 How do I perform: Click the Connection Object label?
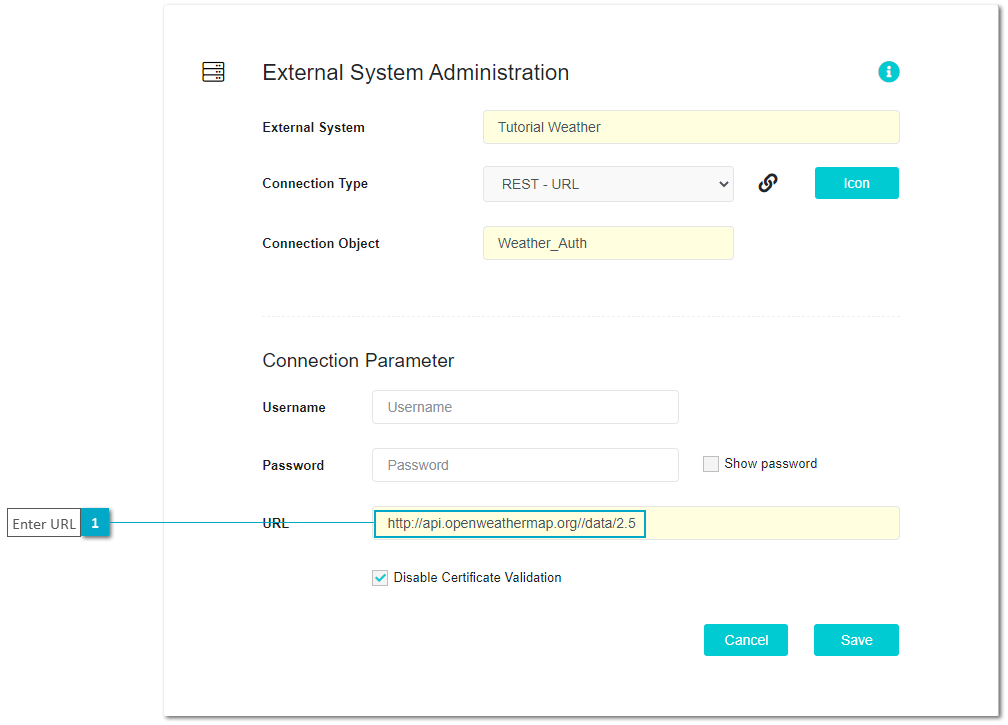pos(321,244)
